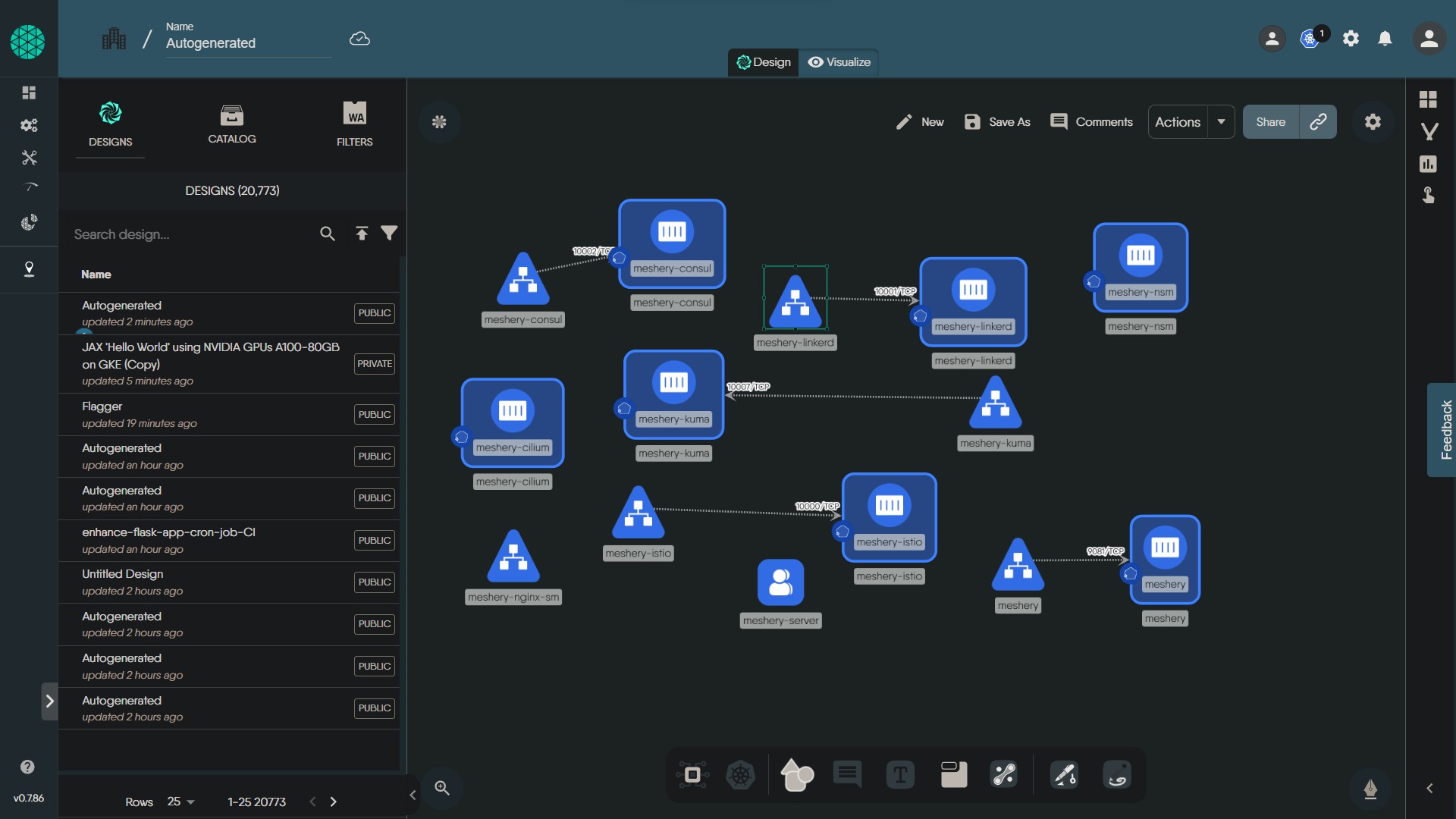Open Kubernetes cluster connection icon with badge

tap(1310, 39)
